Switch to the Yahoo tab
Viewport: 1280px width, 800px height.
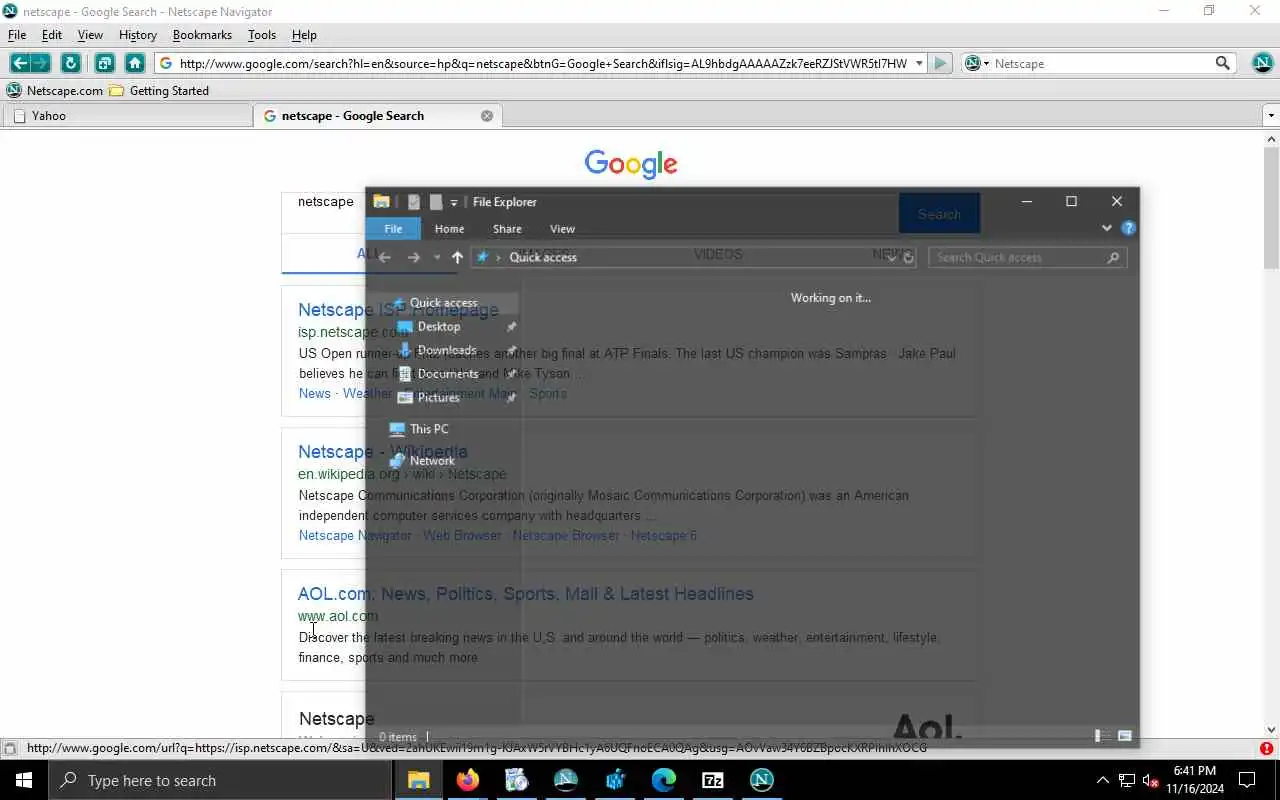coord(127,116)
